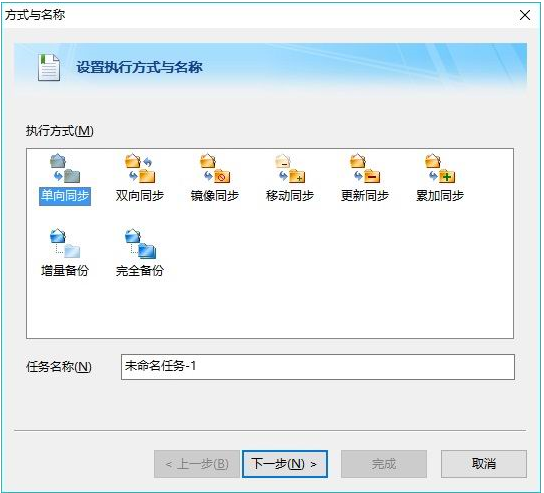Choose the 镜像同步 mirror sync icon
Image resolution: width=544 pixels, height=493 pixels.
pyautogui.click(x=215, y=169)
